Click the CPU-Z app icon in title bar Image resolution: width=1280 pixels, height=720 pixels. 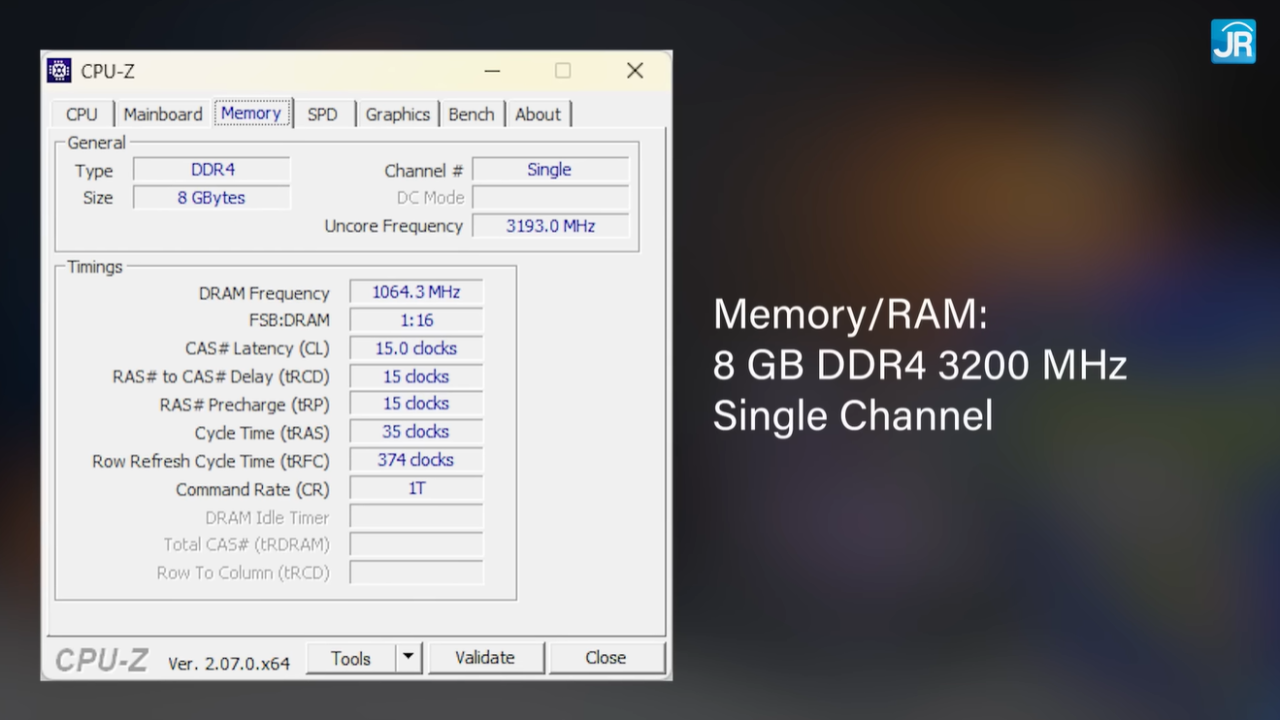point(59,71)
